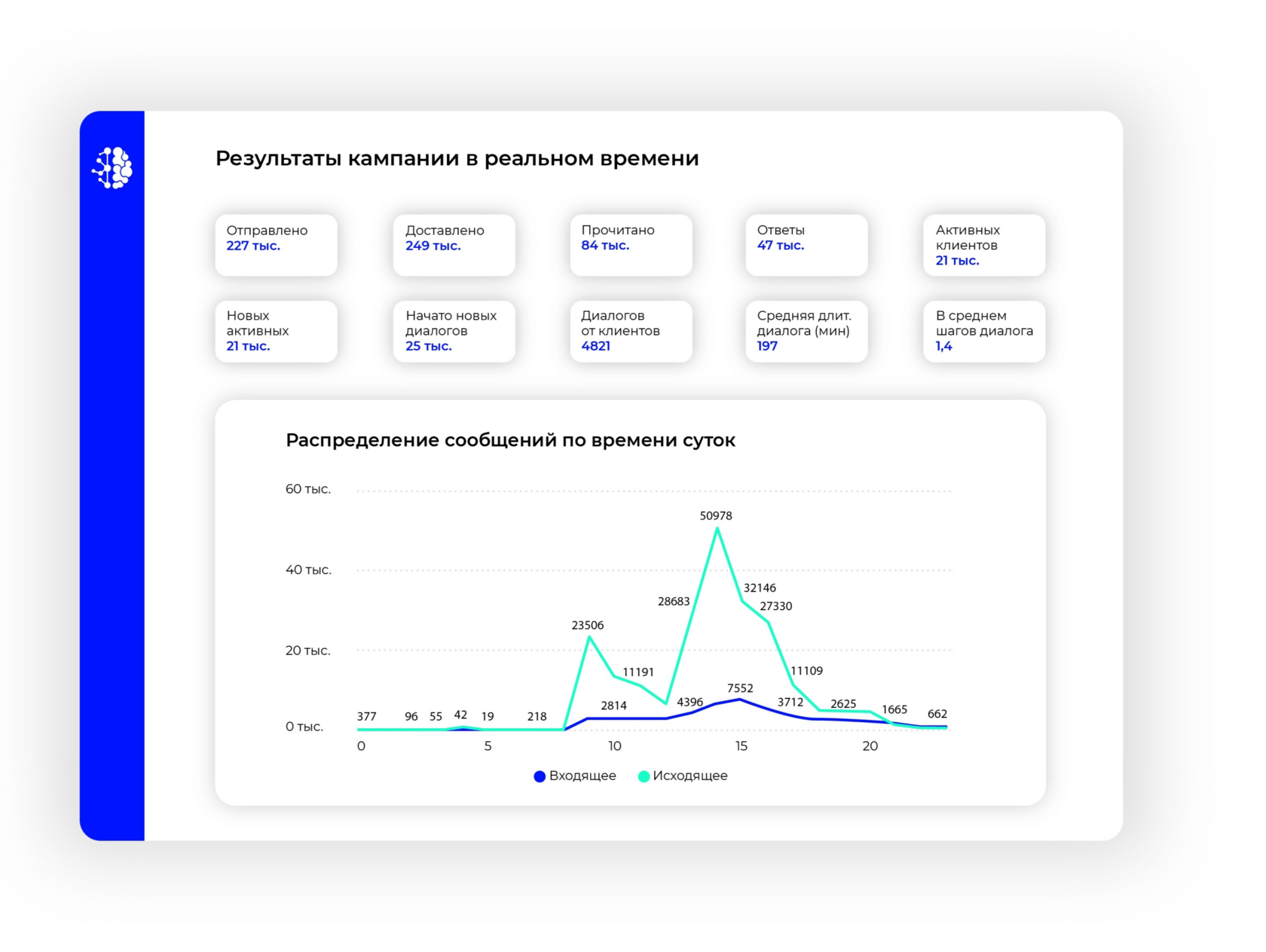Click the data label 11191
The image size is (1266, 952).
click(638, 672)
